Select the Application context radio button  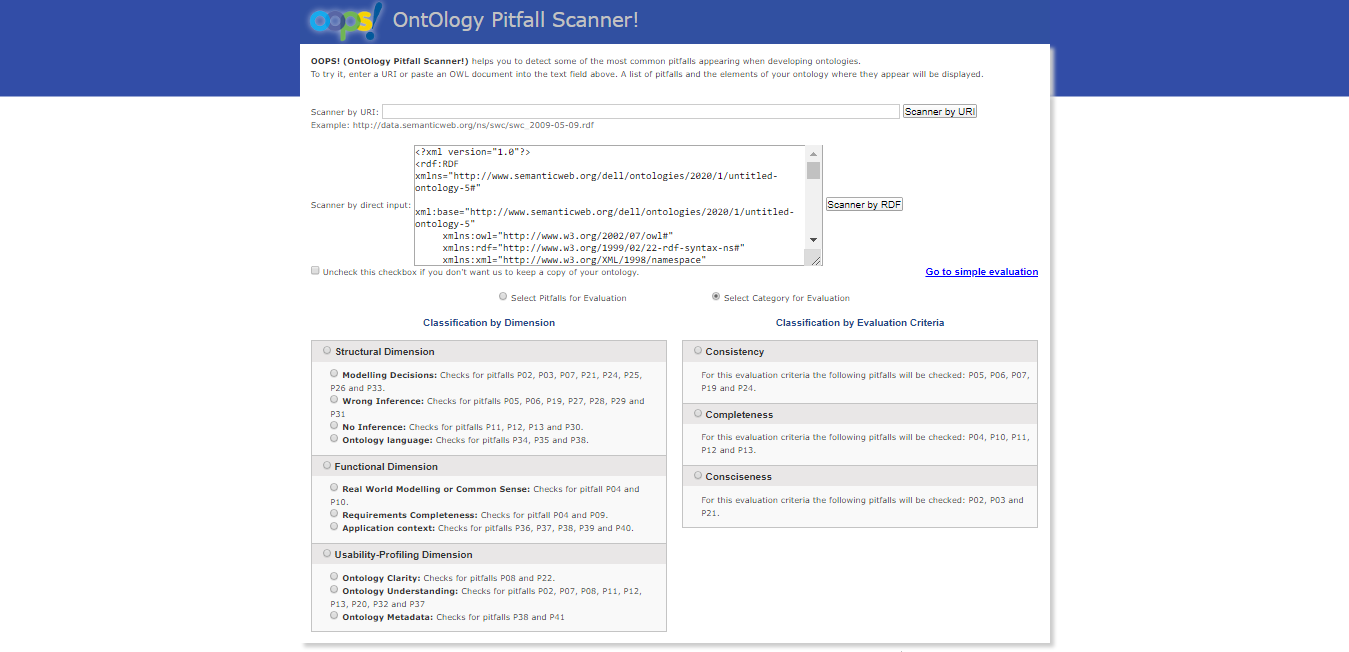[x=334, y=527]
